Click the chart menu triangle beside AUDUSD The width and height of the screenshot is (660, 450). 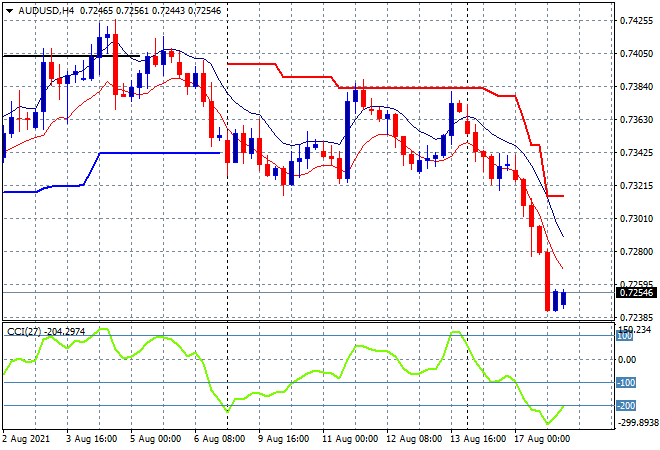[9, 9]
